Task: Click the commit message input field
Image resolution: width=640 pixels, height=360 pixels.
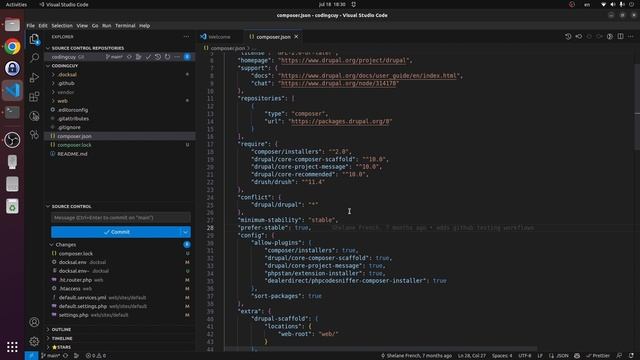Action: tap(120, 218)
